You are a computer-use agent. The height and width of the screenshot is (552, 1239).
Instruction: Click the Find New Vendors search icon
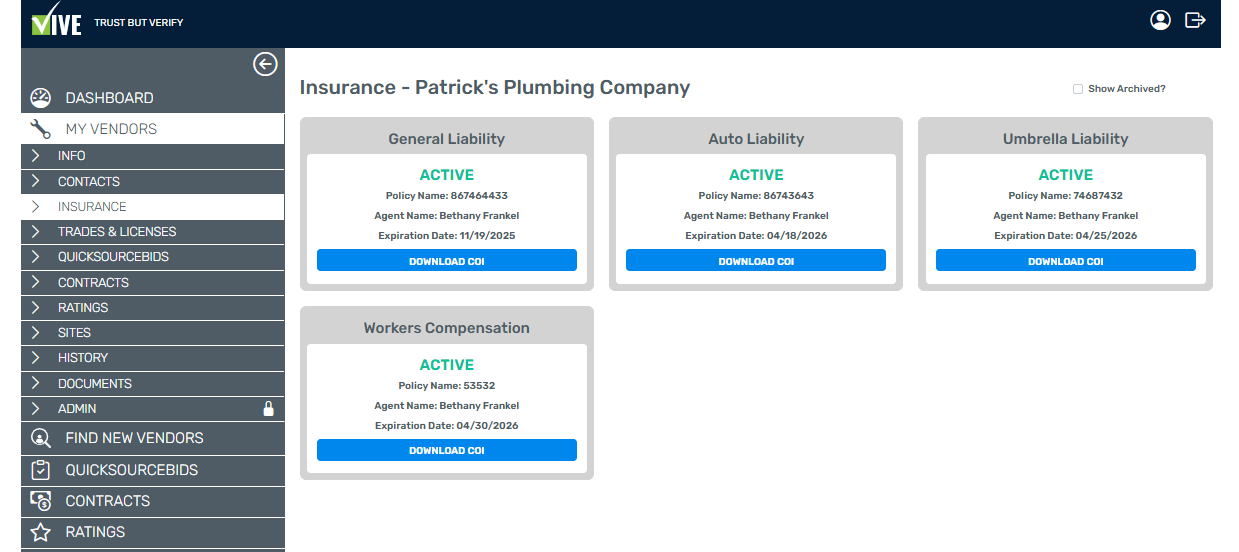(x=40, y=438)
